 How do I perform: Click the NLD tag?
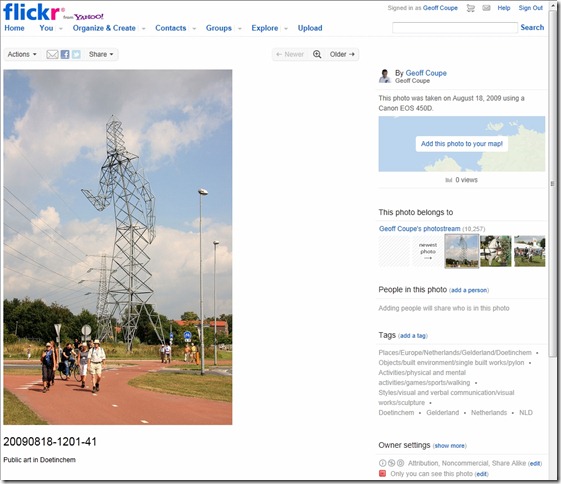[x=526, y=413]
